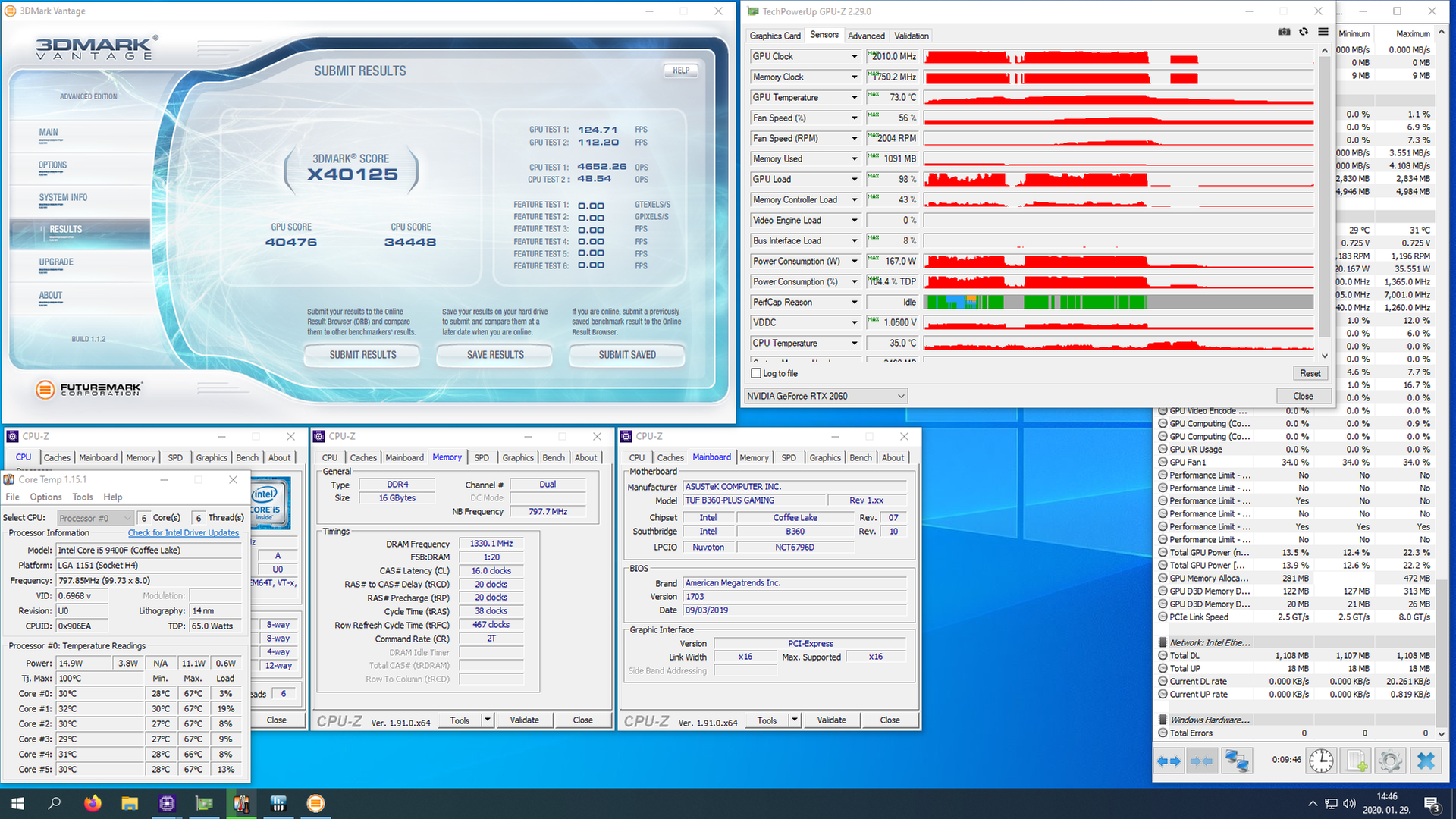Click HWiNFO logging sheet with plus icon

click(x=1356, y=761)
